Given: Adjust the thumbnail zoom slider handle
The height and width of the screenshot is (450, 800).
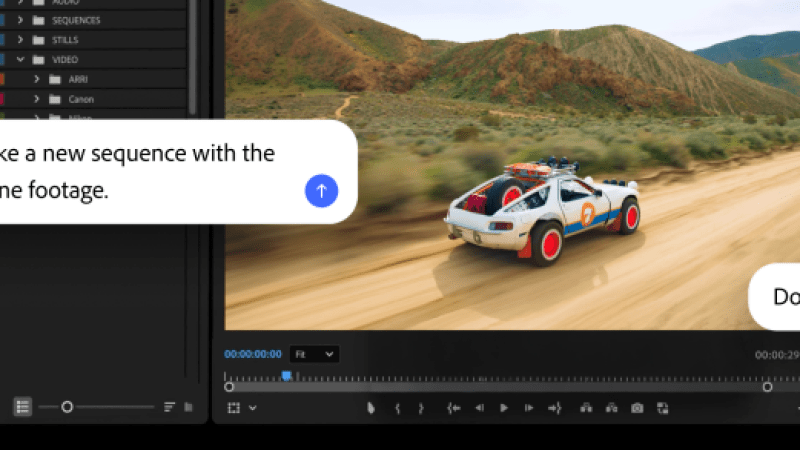Looking at the screenshot, I should (x=67, y=407).
